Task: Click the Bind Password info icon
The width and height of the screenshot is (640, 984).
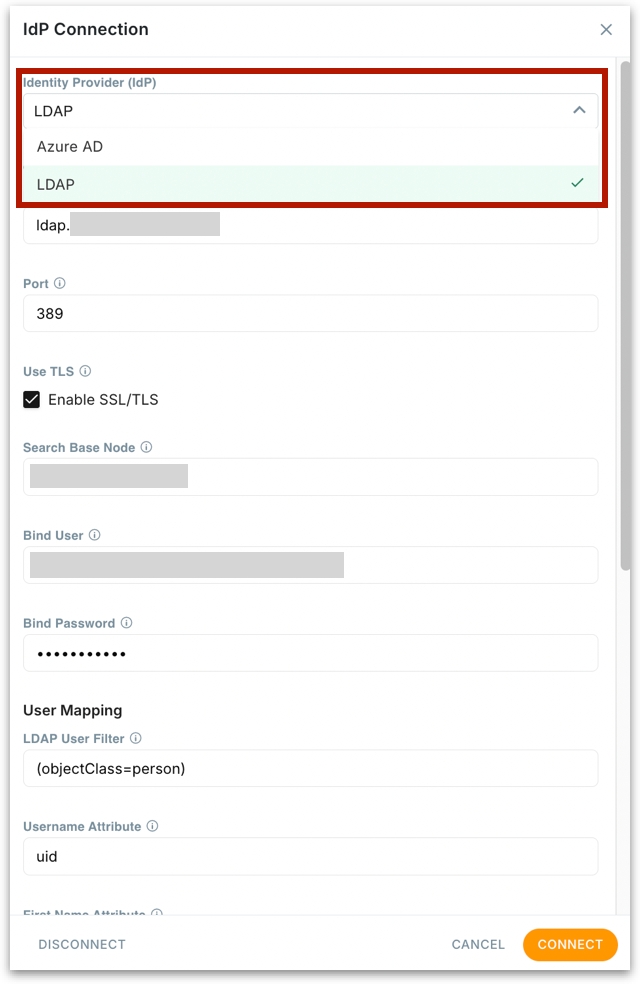Action: (126, 623)
